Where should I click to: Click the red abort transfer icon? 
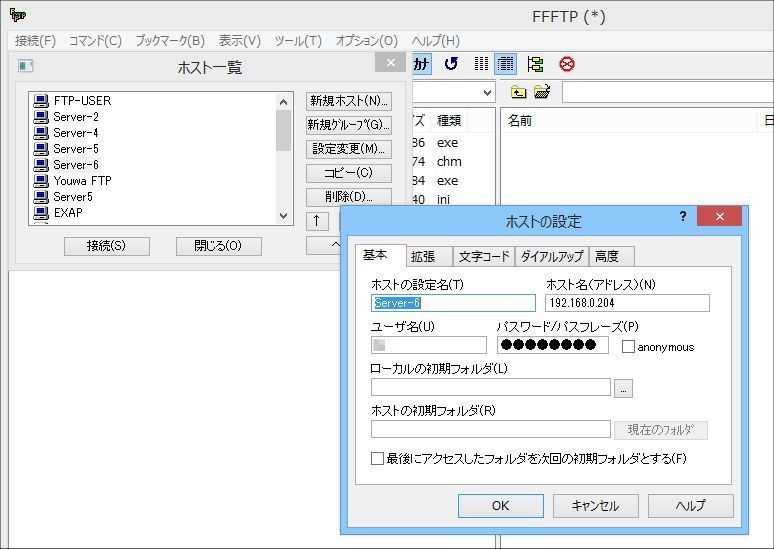567,64
